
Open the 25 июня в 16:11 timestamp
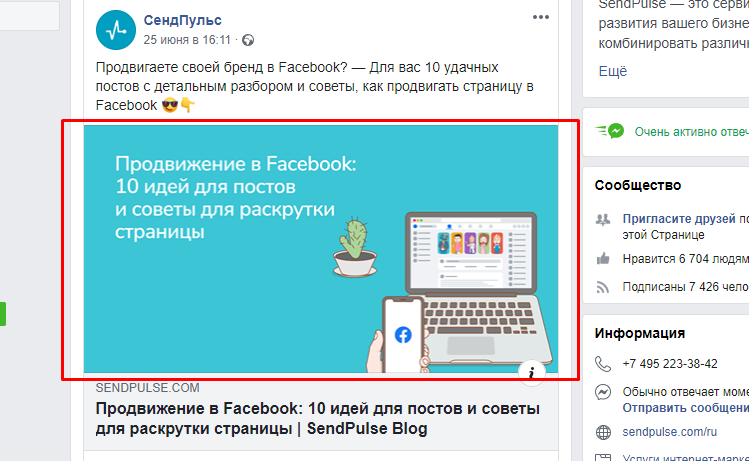187,40
